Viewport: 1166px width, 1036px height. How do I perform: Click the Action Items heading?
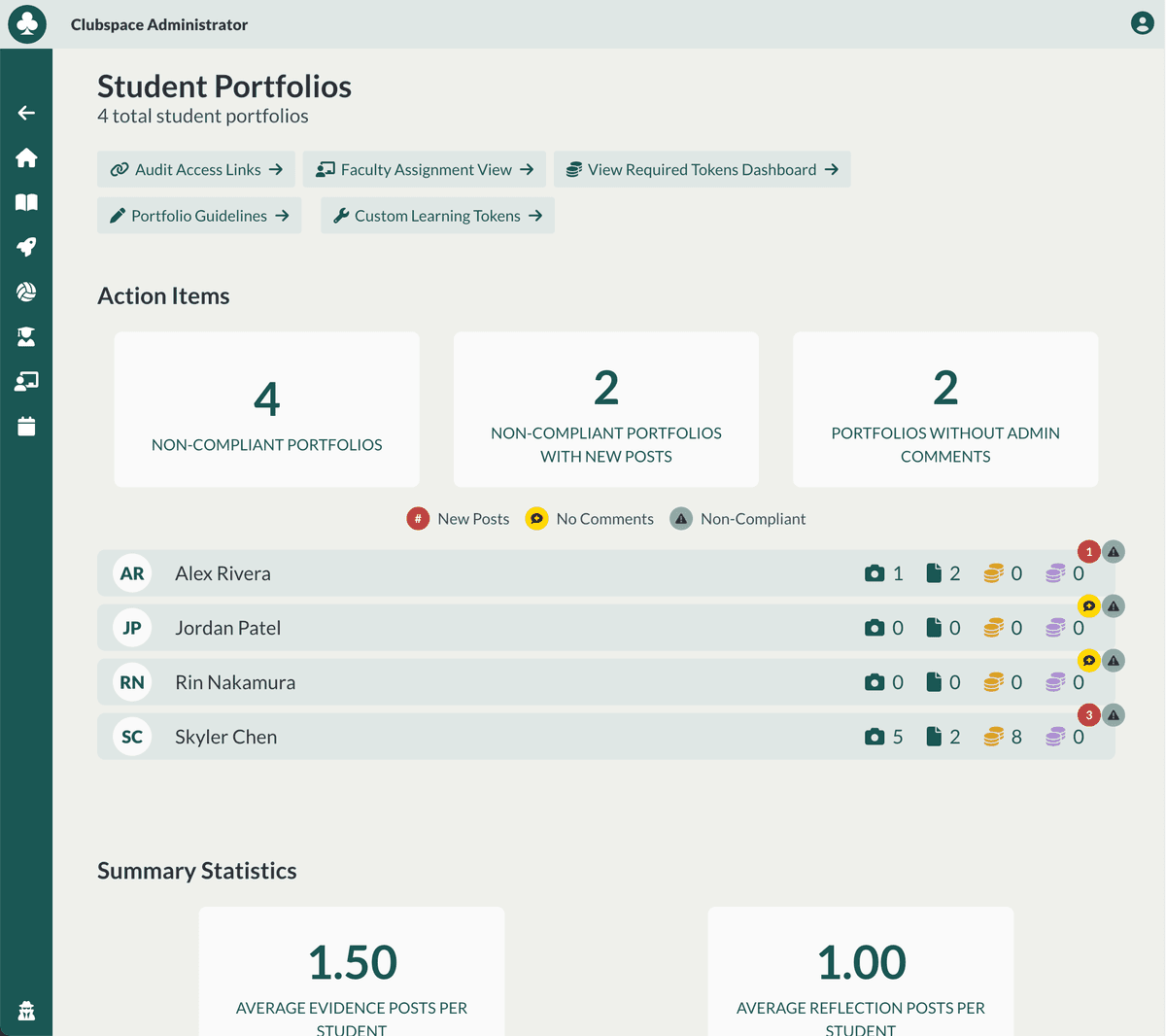(163, 295)
